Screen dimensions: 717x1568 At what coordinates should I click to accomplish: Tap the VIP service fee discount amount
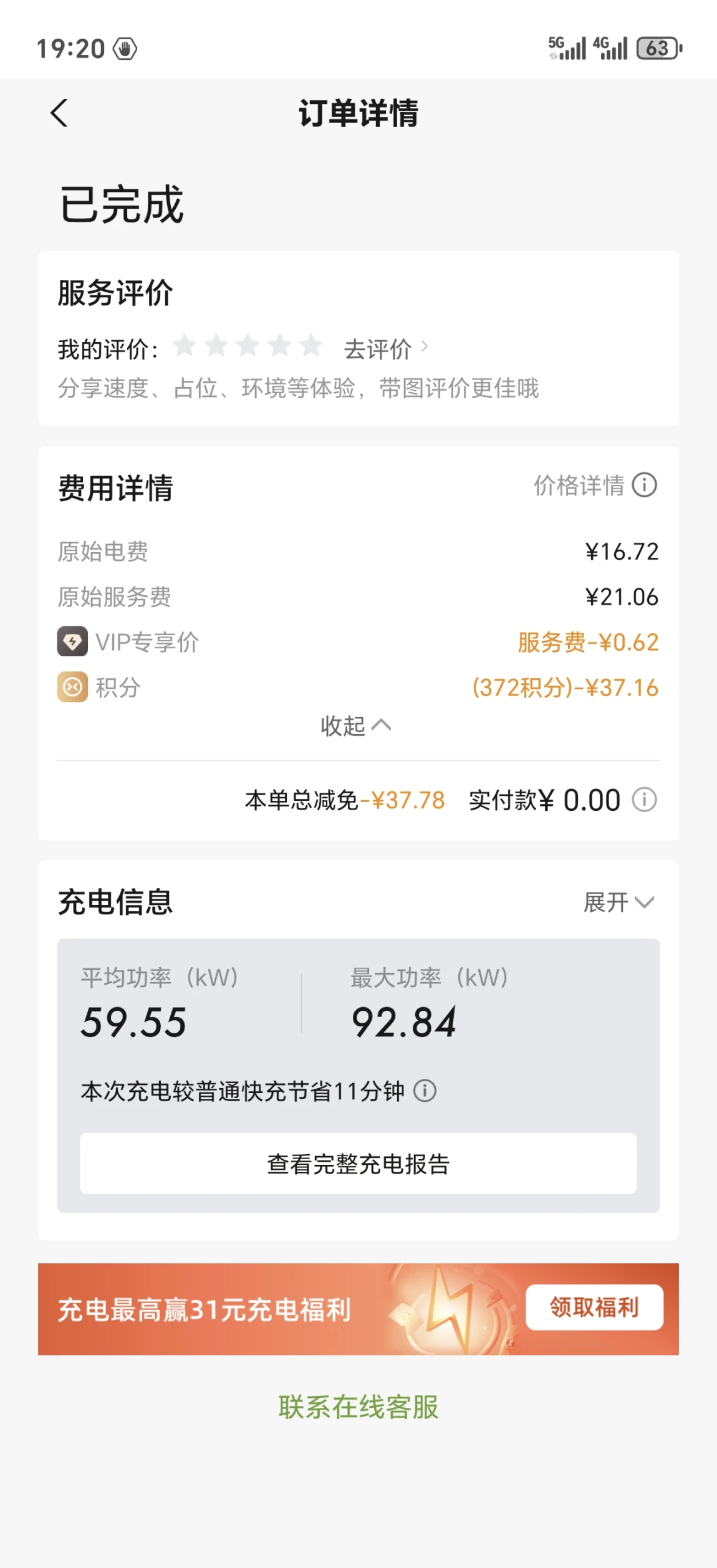(587, 642)
